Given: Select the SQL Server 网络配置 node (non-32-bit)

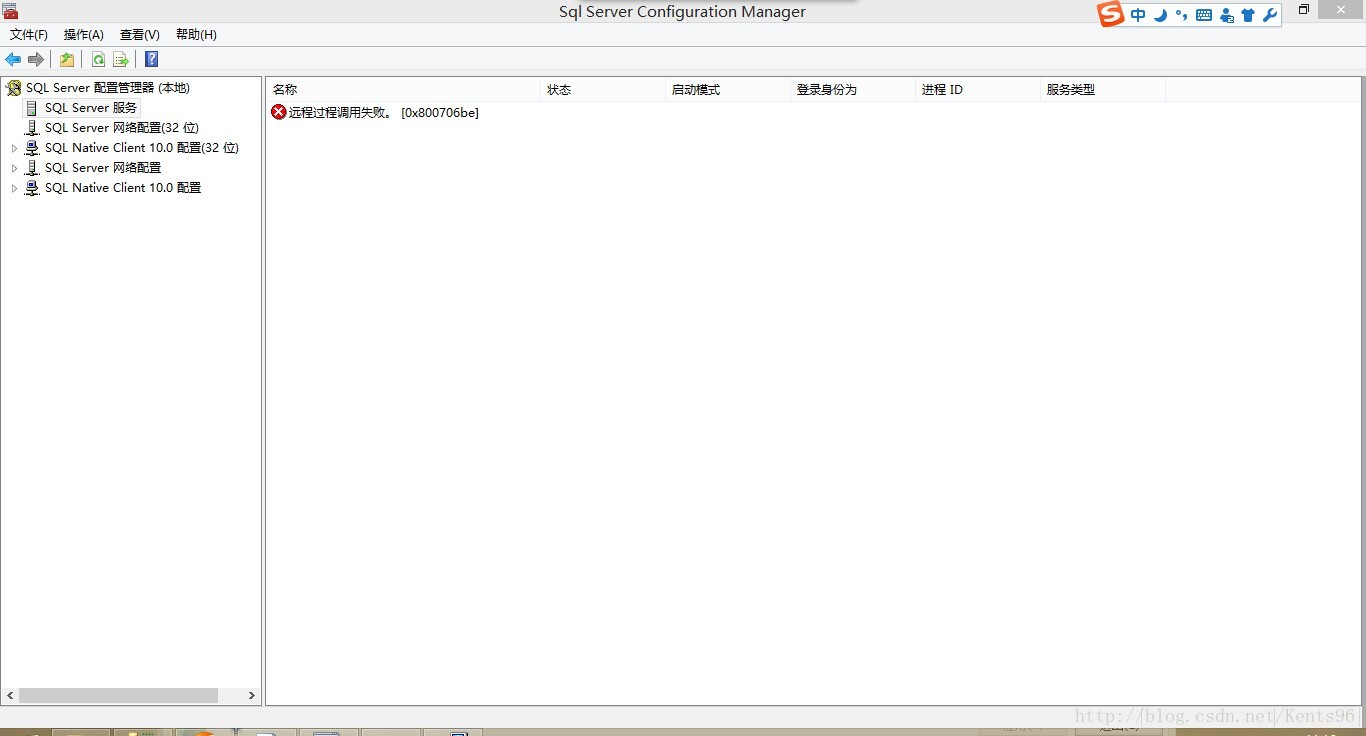Looking at the screenshot, I should 103,168.
